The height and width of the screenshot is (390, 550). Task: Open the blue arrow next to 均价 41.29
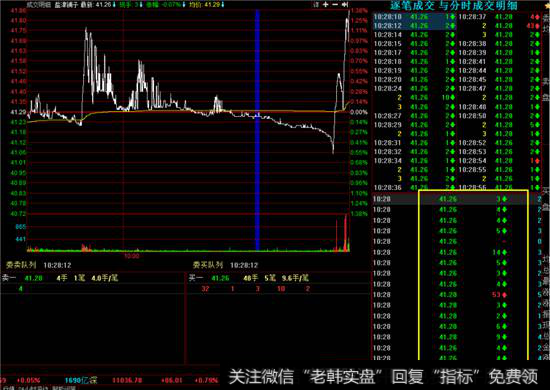click(222, 5)
